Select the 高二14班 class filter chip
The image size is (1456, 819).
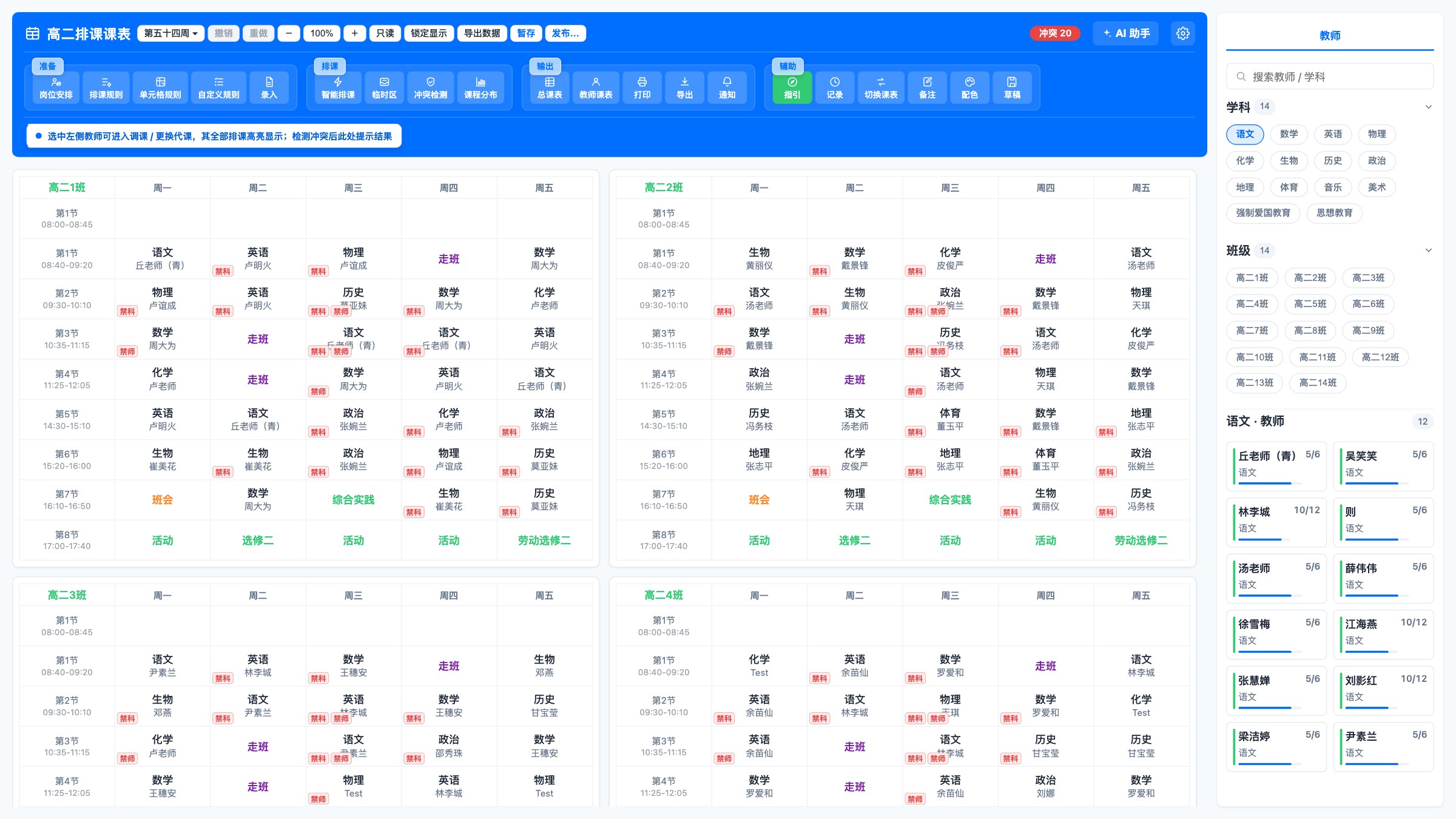tap(1318, 383)
